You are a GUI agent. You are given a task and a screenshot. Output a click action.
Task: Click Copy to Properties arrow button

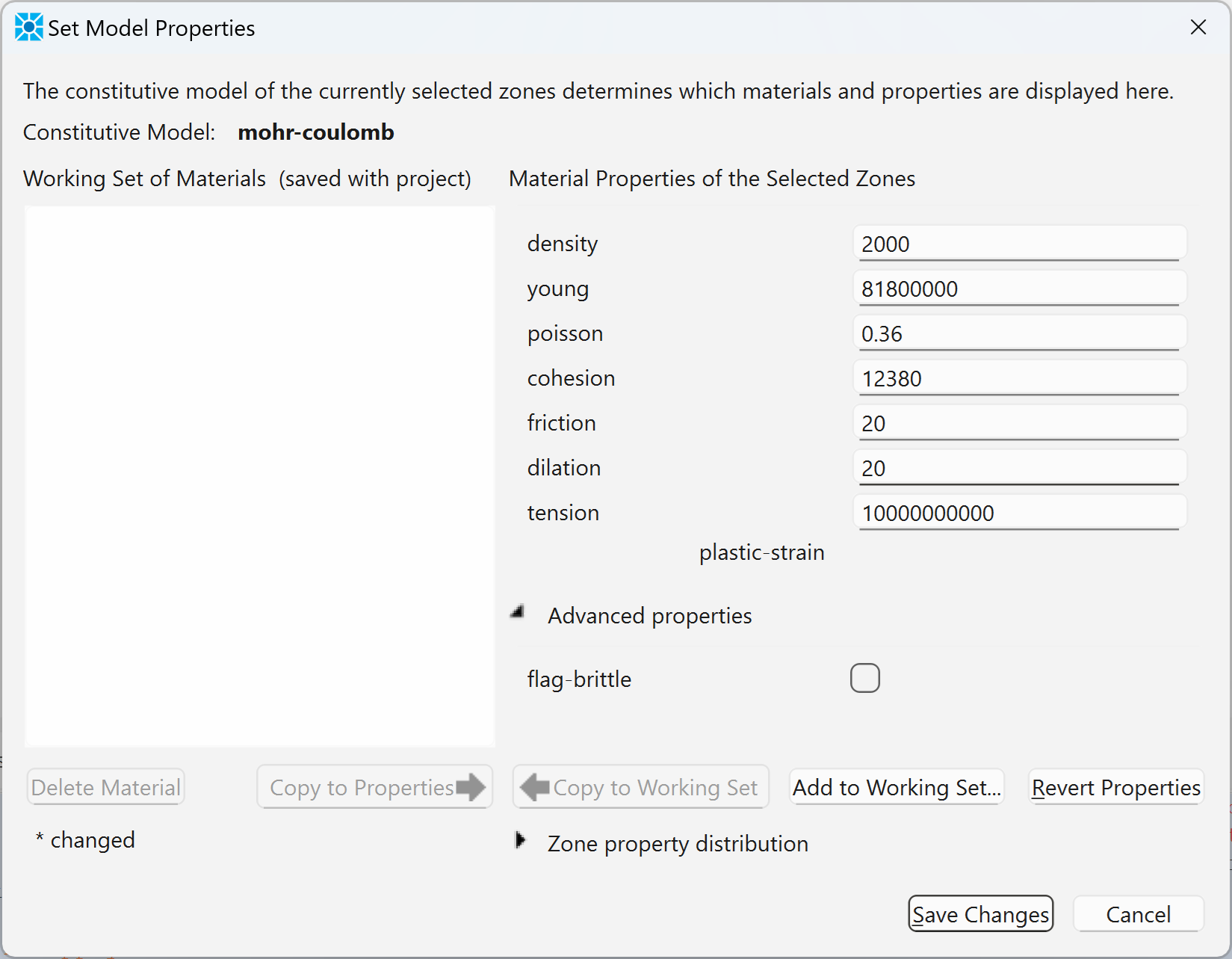click(x=374, y=787)
